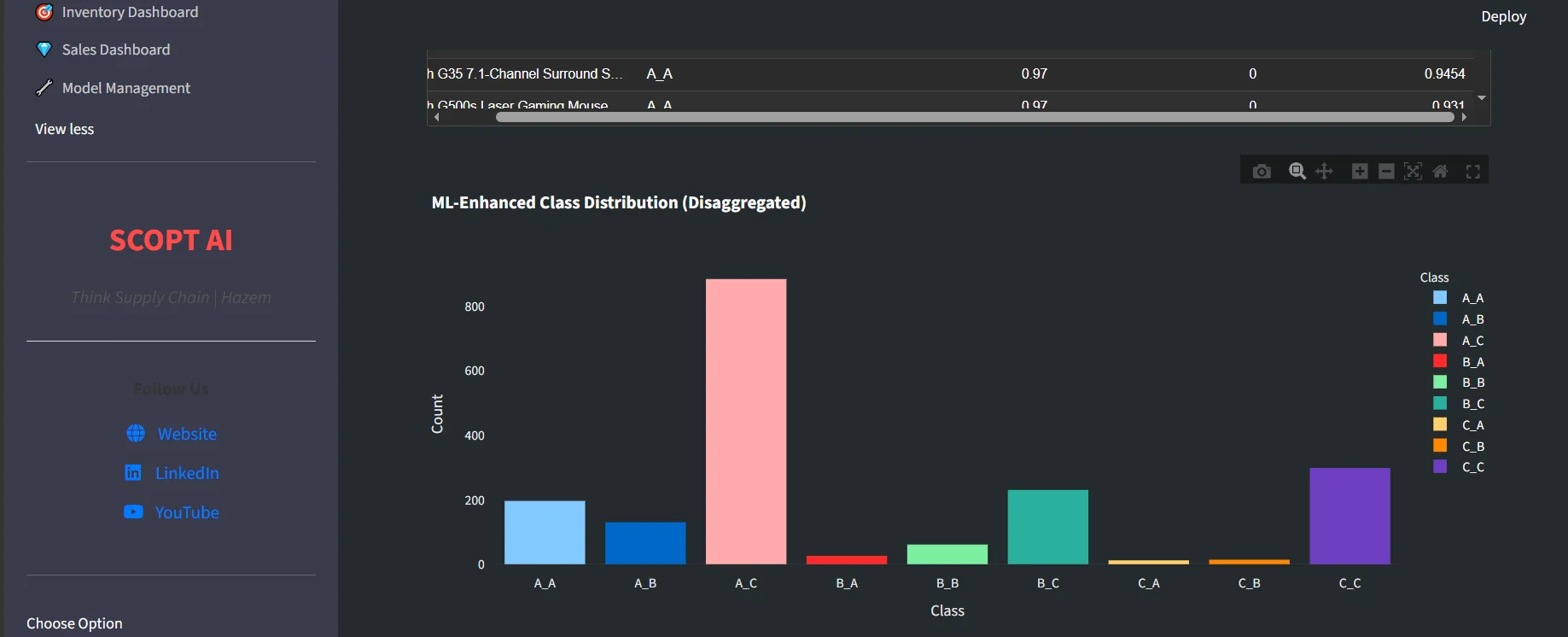The image size is (1568, 637).
Task: Click the red B_A bar
Action: [847, 560]
